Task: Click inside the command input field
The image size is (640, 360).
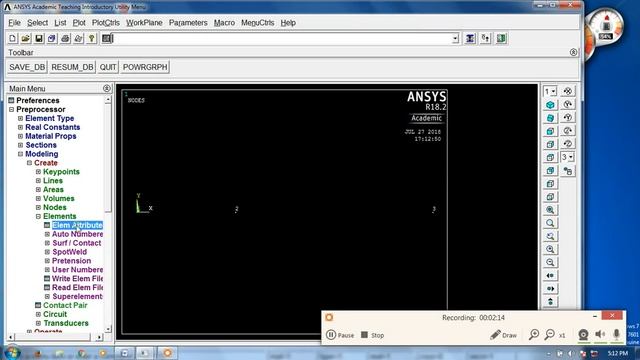Action: tap(282, 39)
